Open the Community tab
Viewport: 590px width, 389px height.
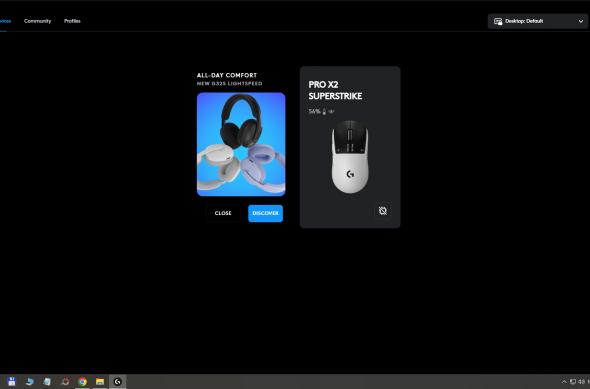click(37, 21)
